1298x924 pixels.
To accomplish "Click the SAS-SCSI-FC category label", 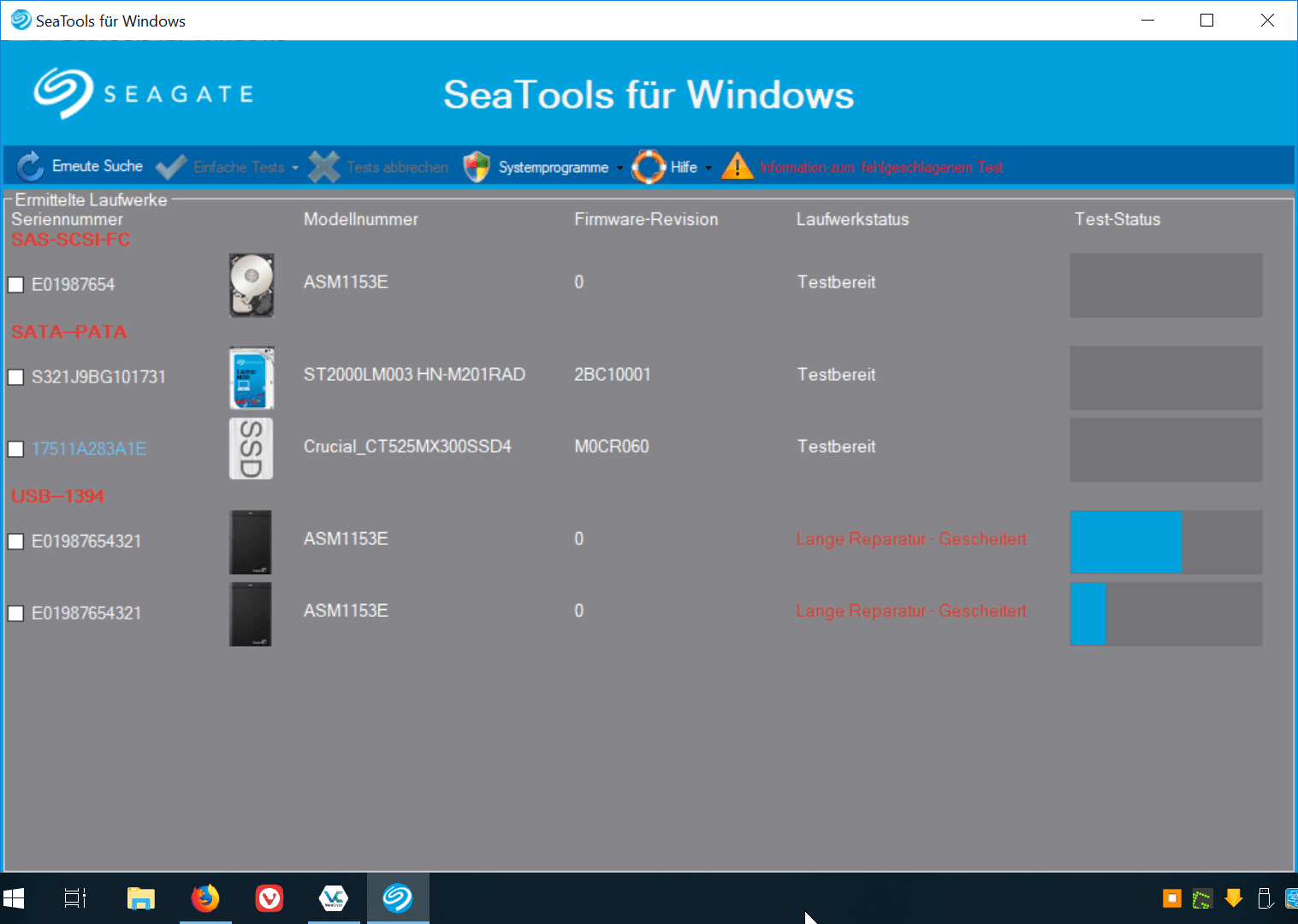I will pos(71,240).
